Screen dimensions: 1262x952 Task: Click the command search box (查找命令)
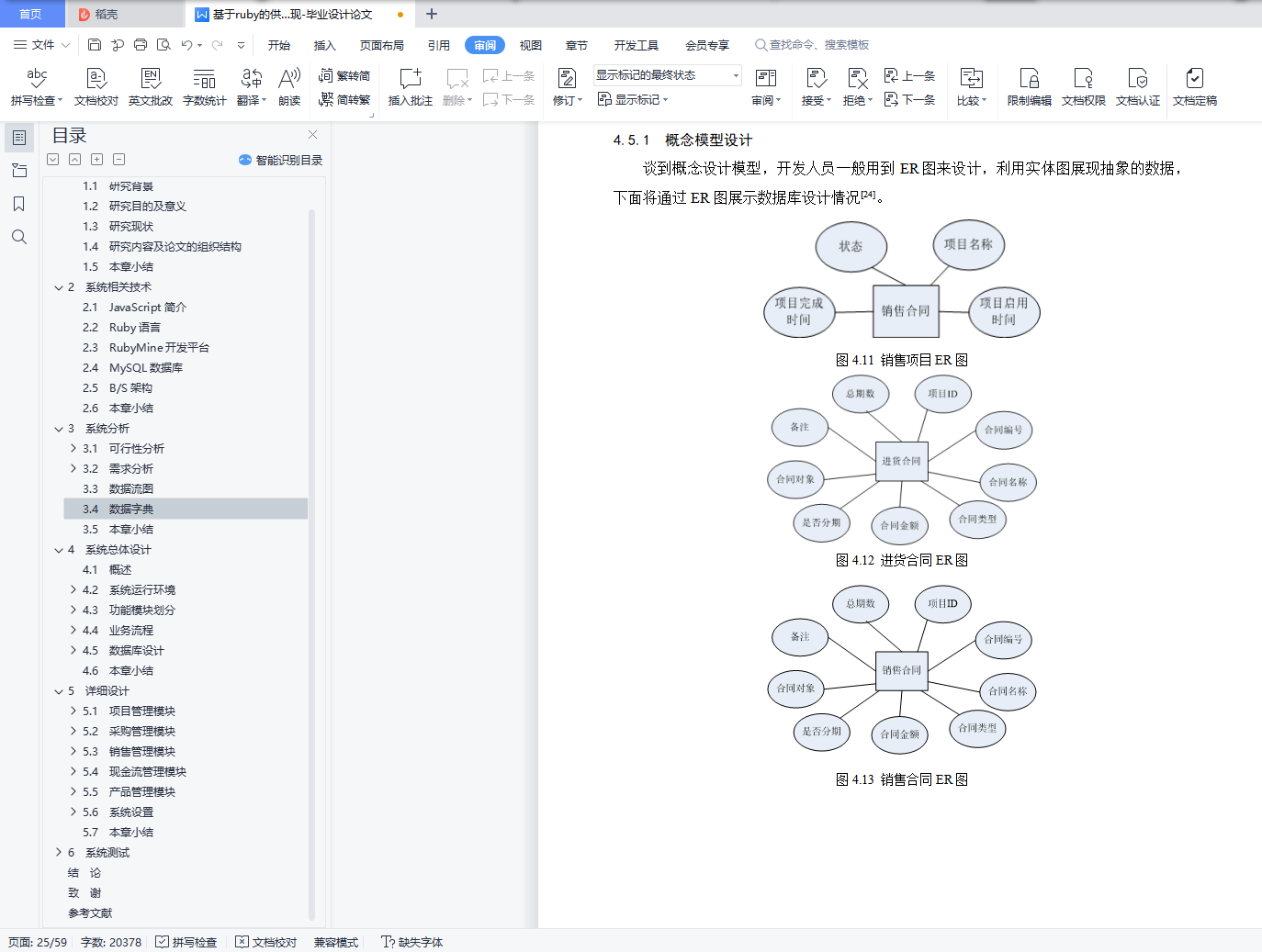click(812, 45)
